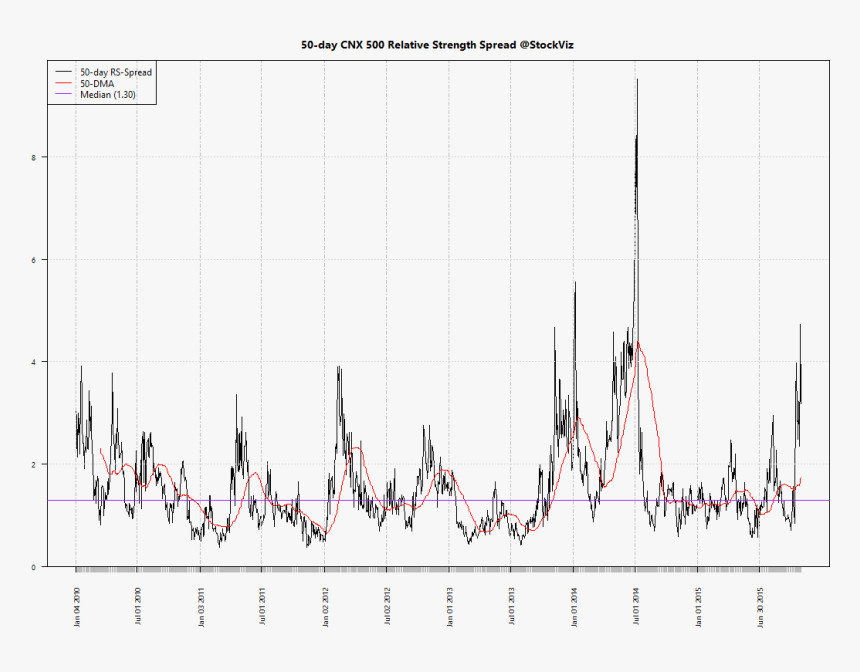Click the "Jan 01 2015" x-axis label

coord(698,607)
